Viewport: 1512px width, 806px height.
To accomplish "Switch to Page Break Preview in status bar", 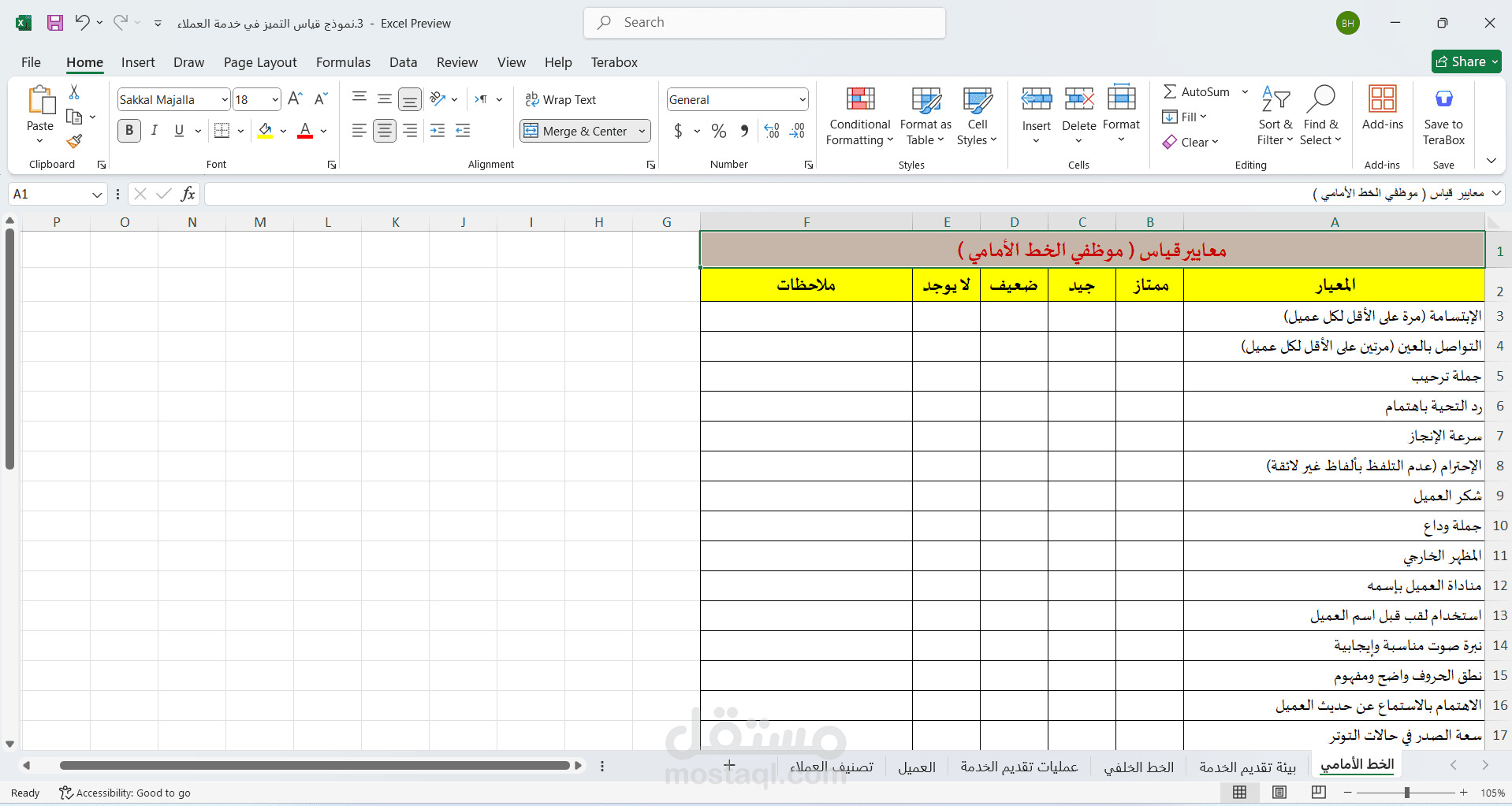I will 1319,793.
